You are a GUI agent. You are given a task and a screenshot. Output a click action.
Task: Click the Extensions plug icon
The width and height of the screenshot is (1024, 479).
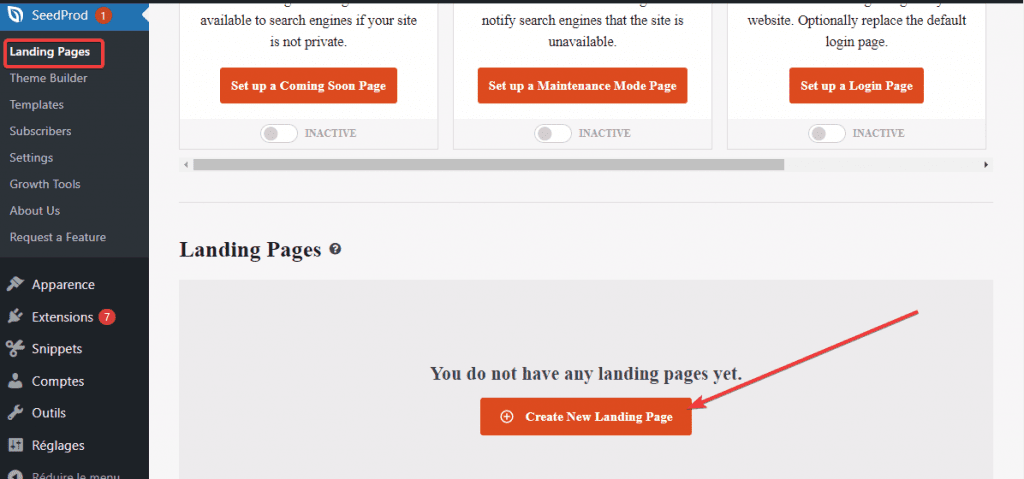coord(15,317)
